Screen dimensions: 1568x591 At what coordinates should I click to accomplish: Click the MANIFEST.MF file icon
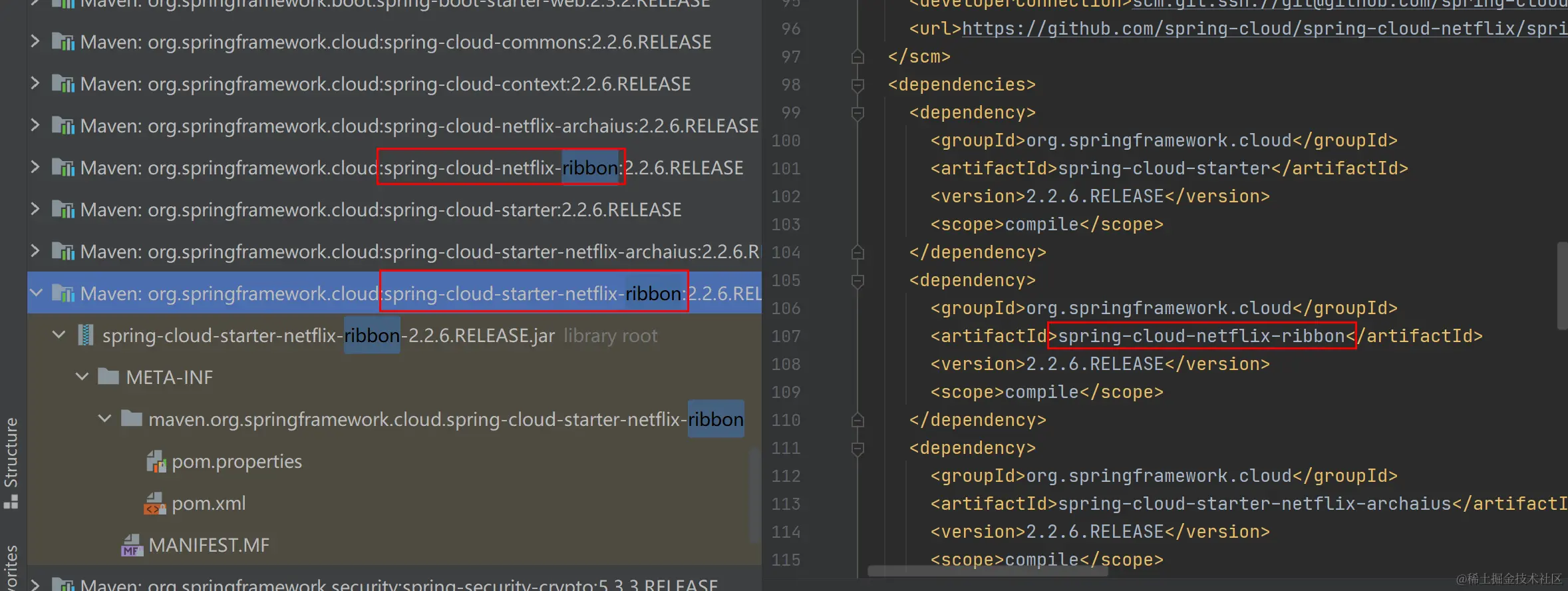(132, 545)
